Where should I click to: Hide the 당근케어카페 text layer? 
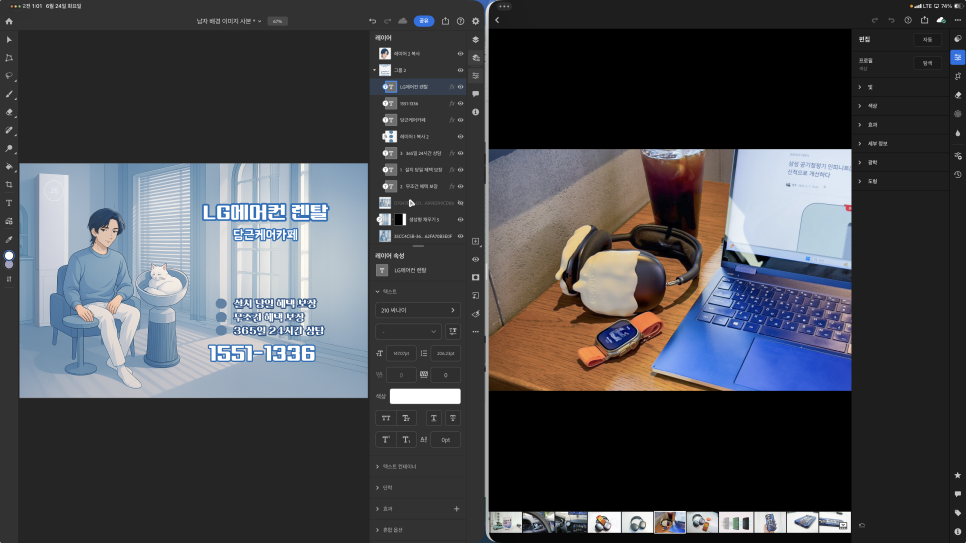(x=460, y=120)
